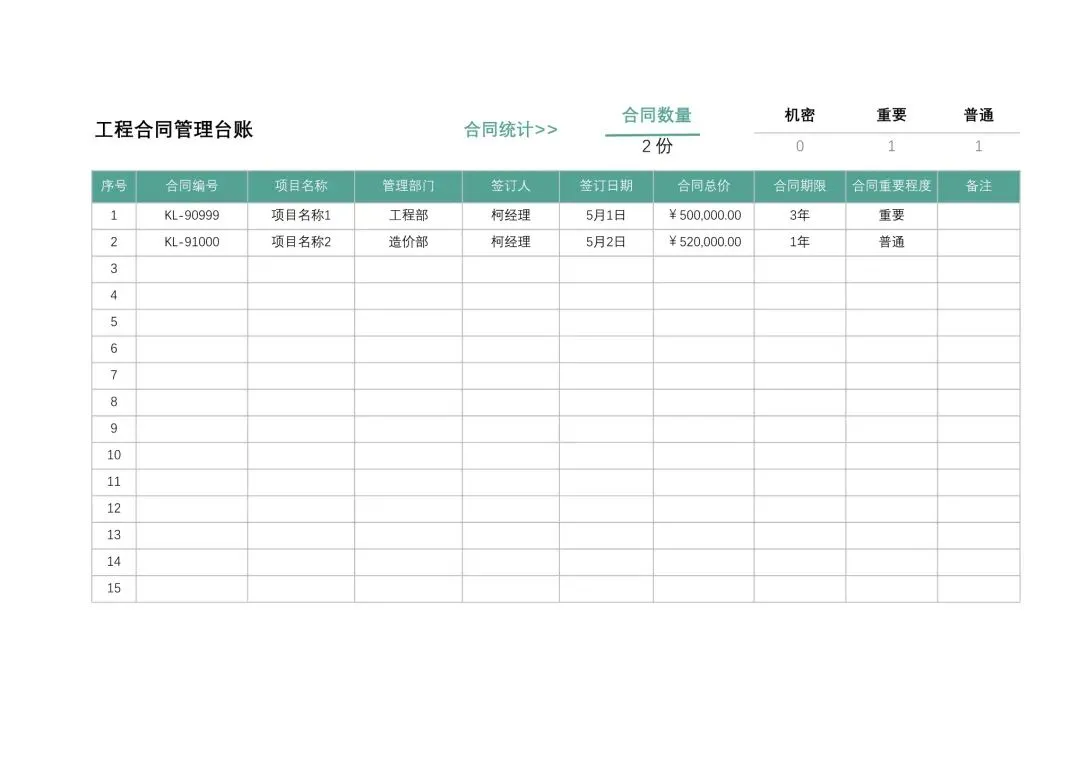The image size is (1080, 759).
Task: Select serial number cell 6
Action: (x=114, y=349)
